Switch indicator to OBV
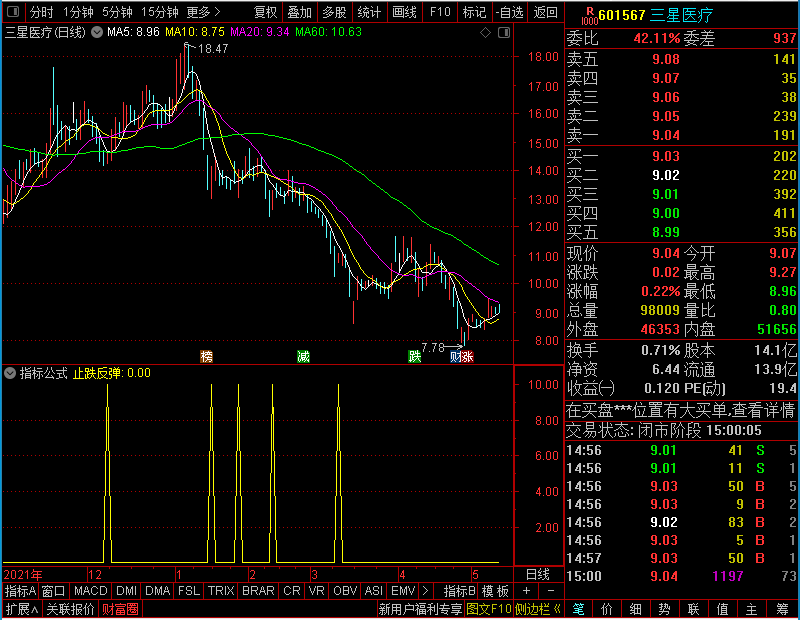800x620 pixels. click(x=345, y=591)
